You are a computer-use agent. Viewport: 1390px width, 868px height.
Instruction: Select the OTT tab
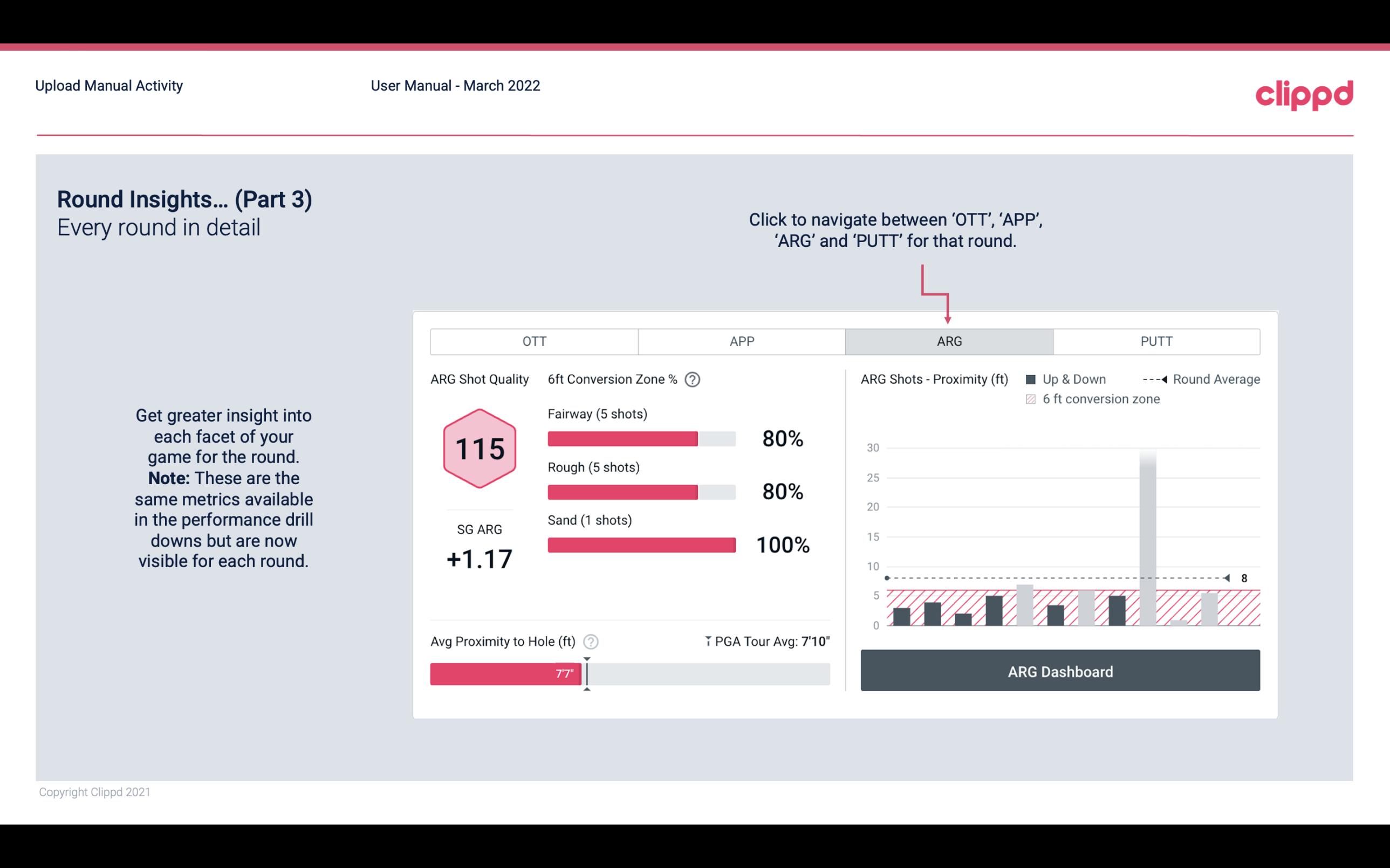coord(535,341)
